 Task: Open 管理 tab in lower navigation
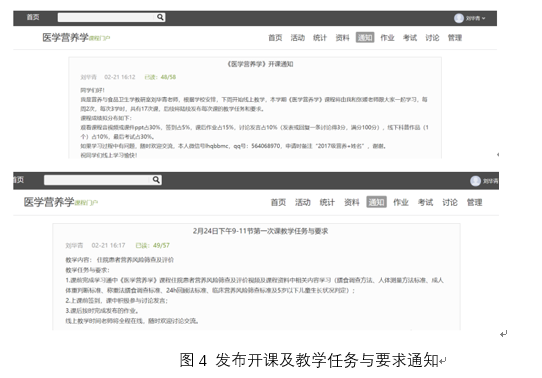click(x=474, y=202)
